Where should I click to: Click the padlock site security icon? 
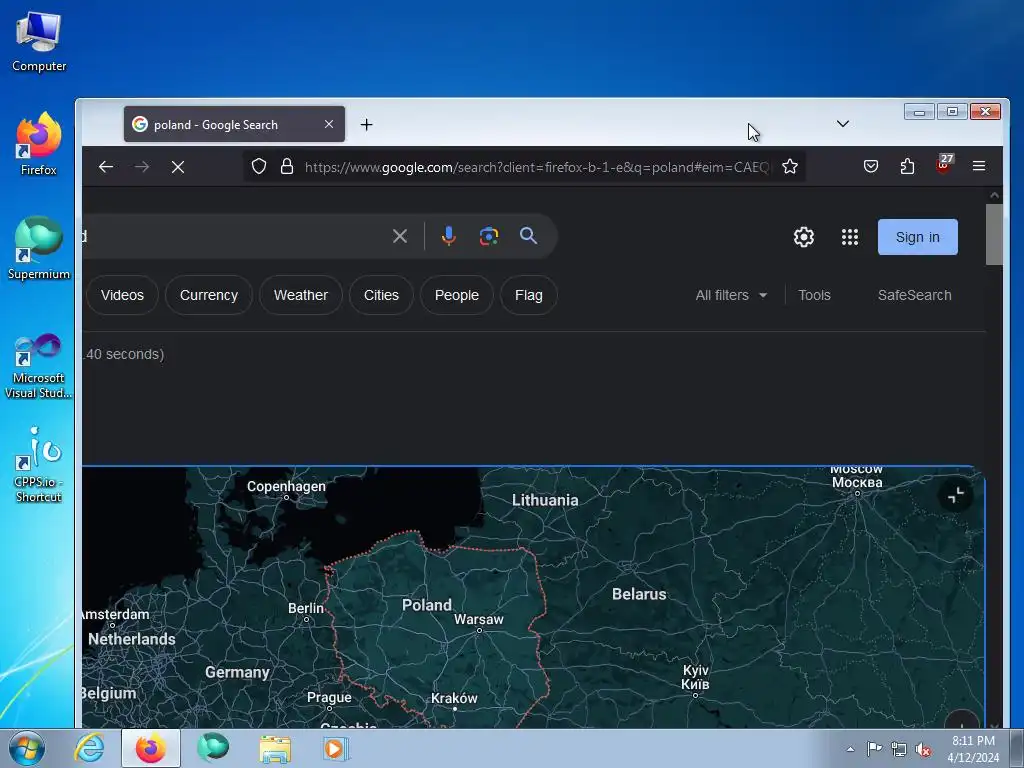point(286,167)
